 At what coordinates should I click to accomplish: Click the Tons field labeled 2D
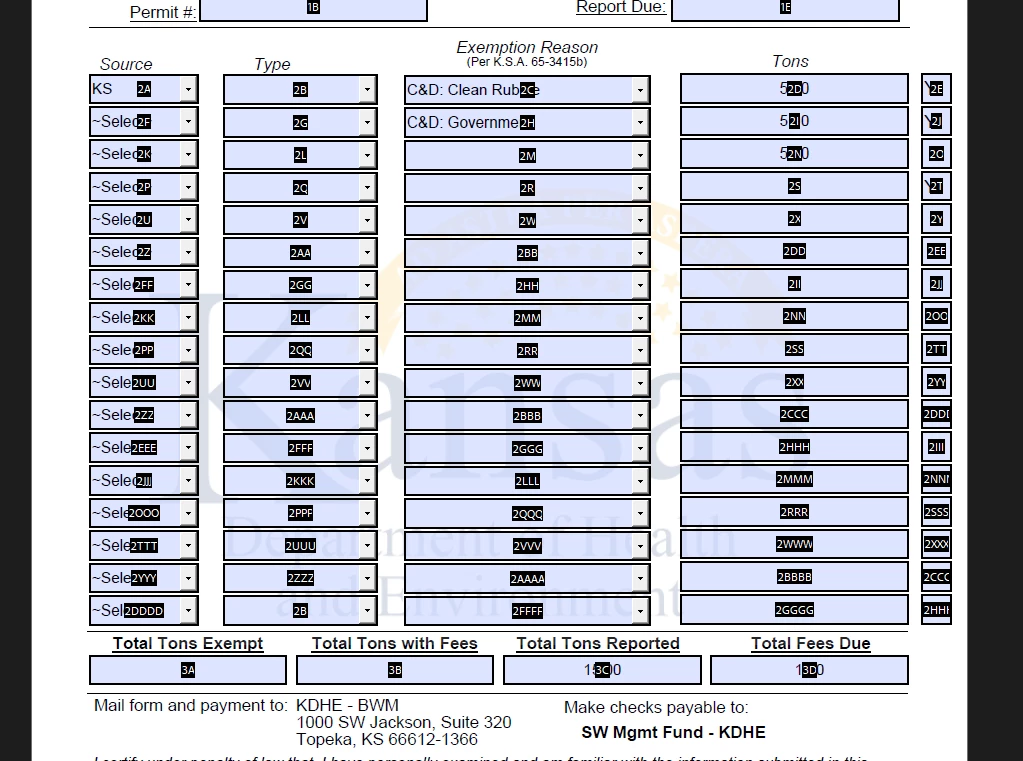click(x=794, y=89)
